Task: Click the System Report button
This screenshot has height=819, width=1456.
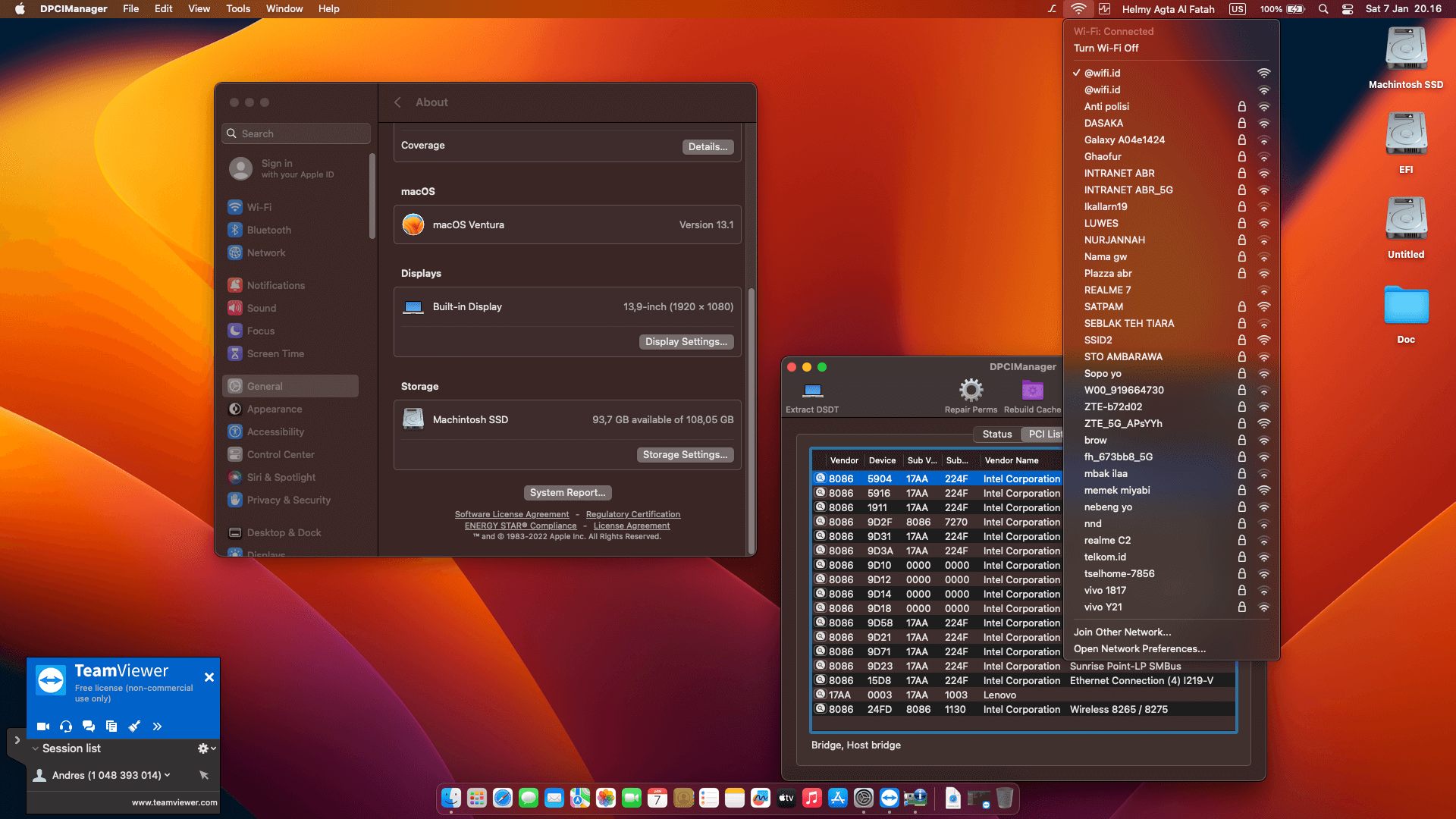Action: [567, 492]
